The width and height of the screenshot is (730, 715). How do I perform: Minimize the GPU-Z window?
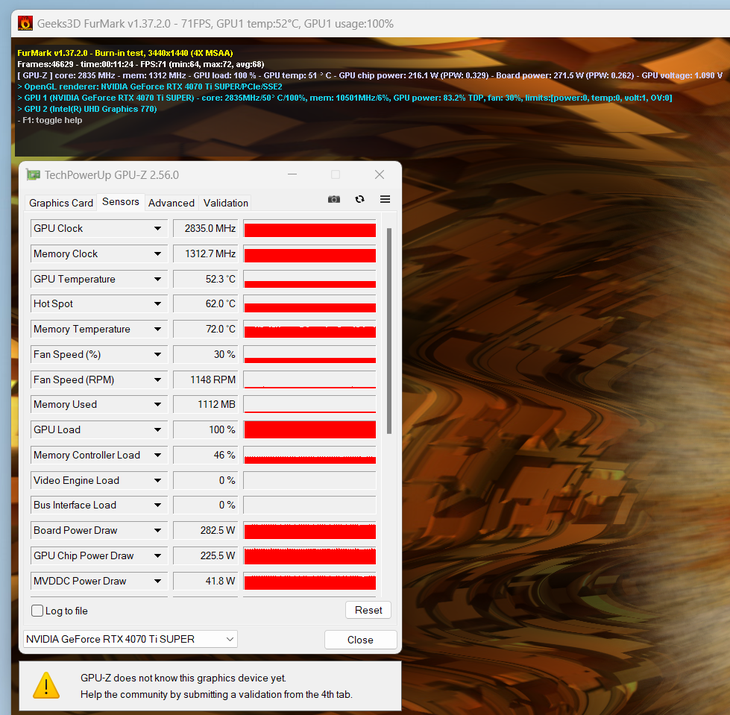[x=292, y=175]
